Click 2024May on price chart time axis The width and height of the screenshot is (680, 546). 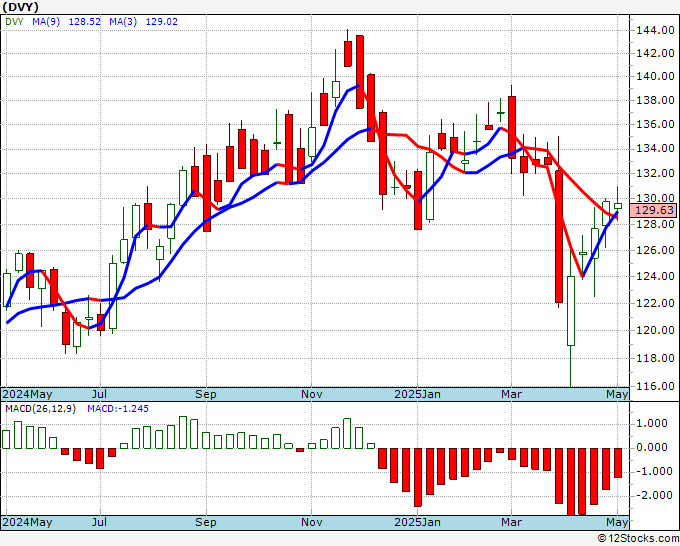pos(28,394)
